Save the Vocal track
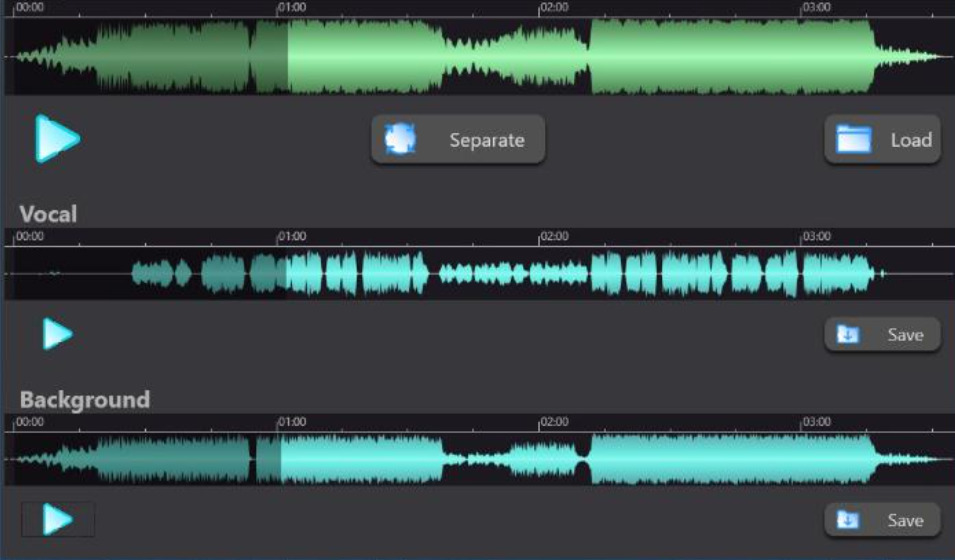 click(x=883, y=335)
